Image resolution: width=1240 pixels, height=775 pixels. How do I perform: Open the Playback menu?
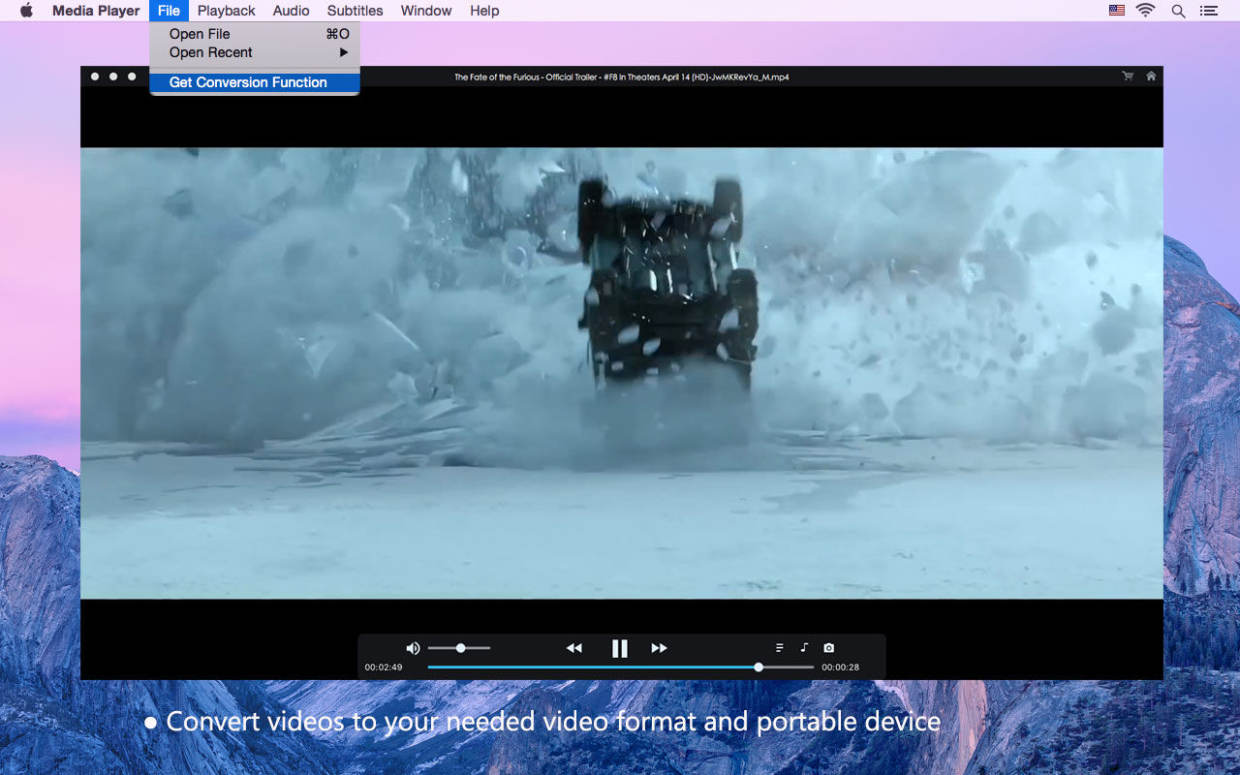point(226,11)
